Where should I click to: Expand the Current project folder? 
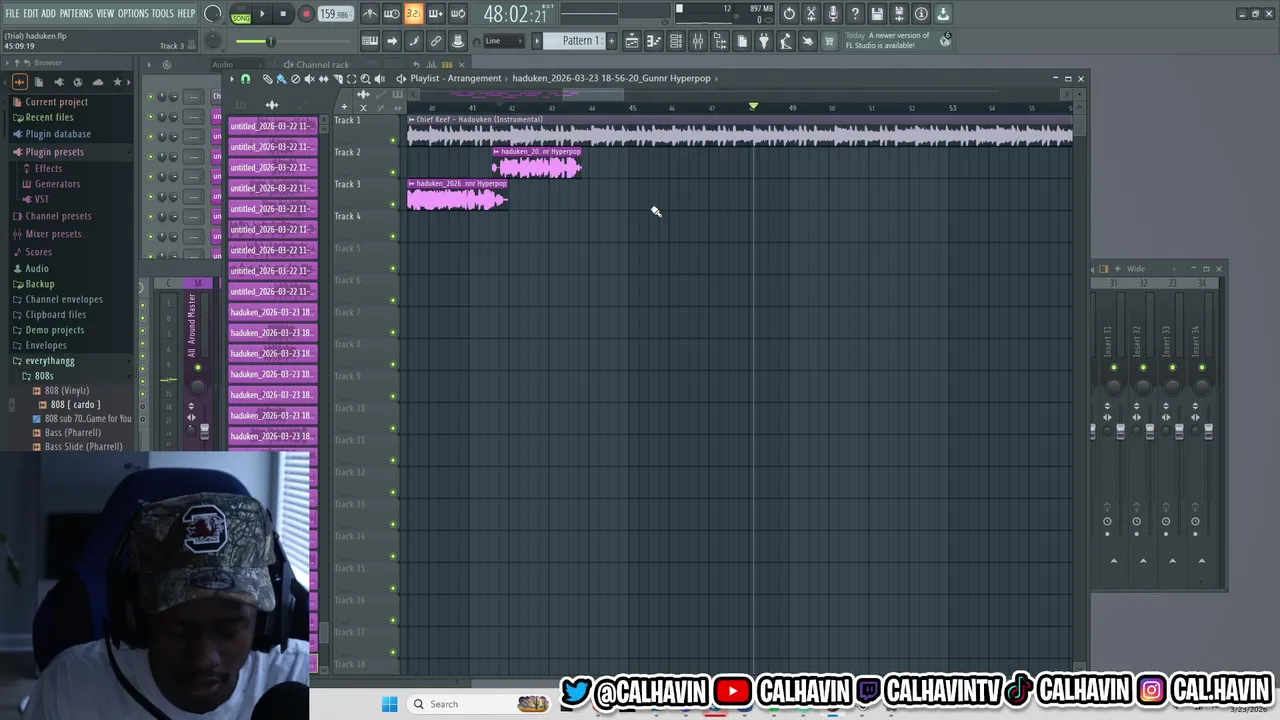tap(56, 102)
